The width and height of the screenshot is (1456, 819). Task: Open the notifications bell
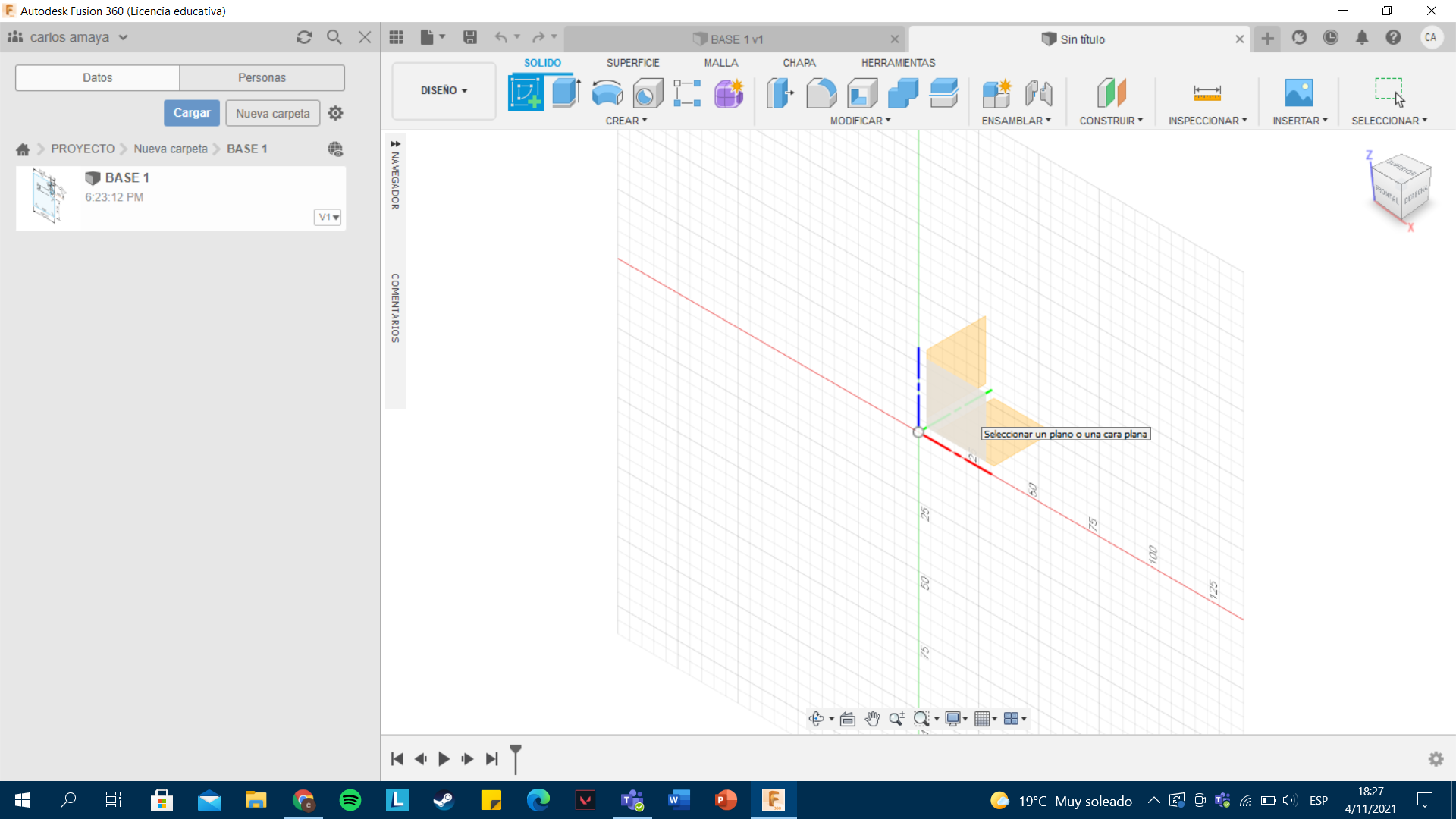1362,37
